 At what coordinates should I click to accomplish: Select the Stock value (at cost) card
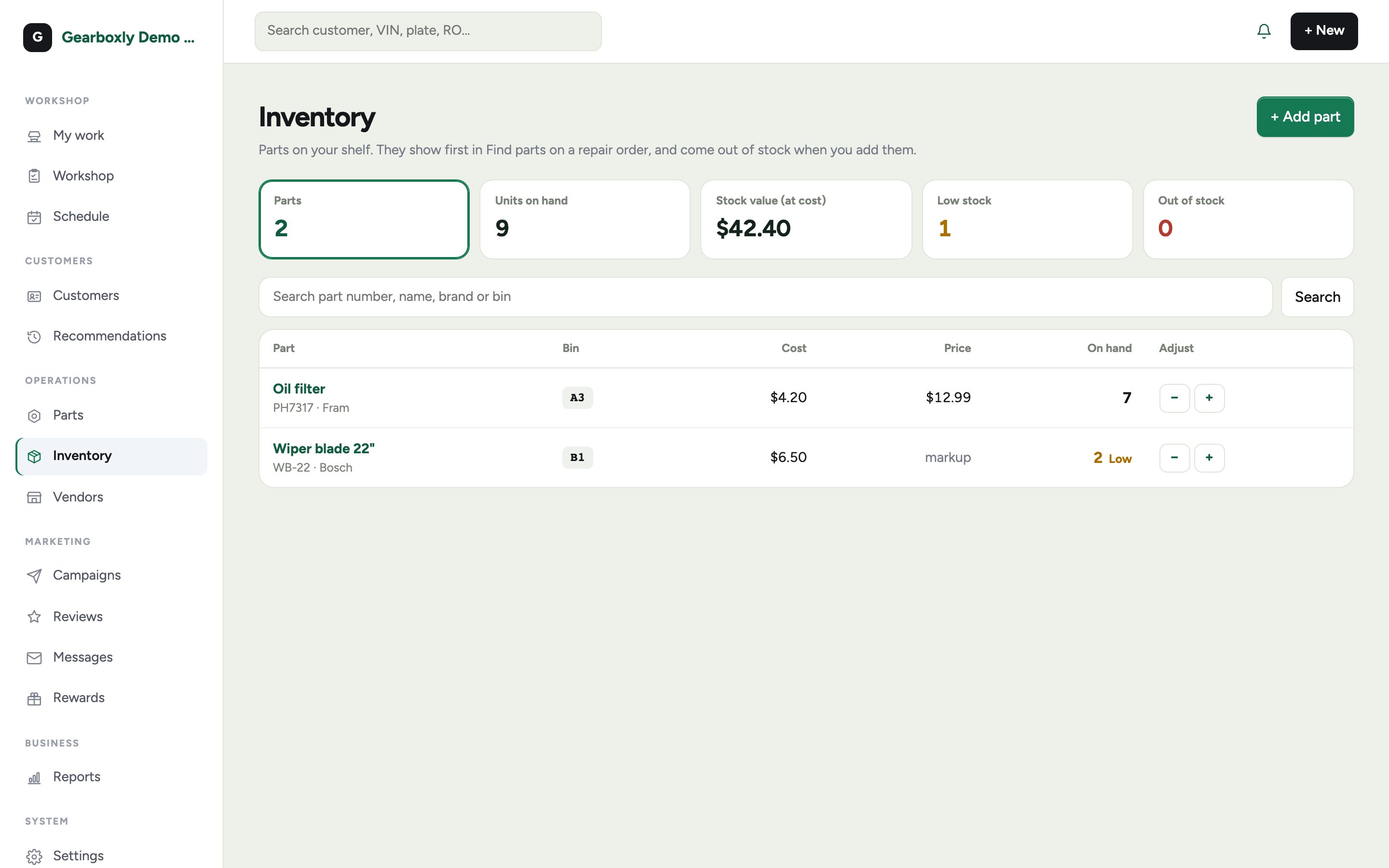pyautogui.click(x=806, y=219)
